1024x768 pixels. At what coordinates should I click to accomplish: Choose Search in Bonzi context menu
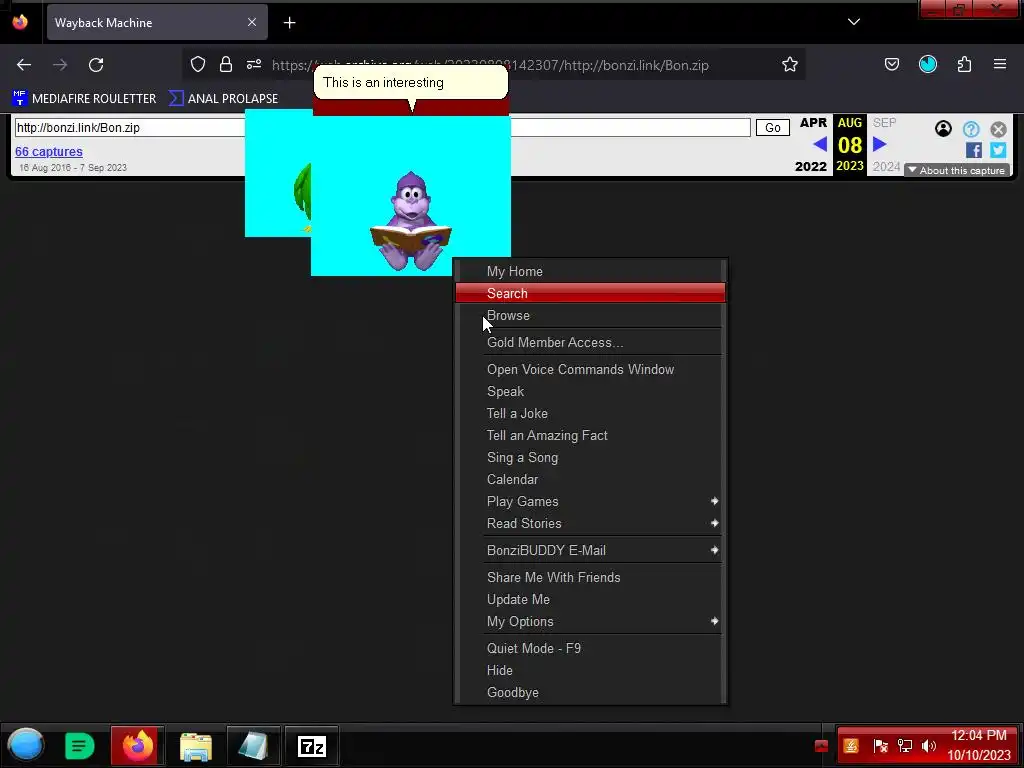(590, 293)
